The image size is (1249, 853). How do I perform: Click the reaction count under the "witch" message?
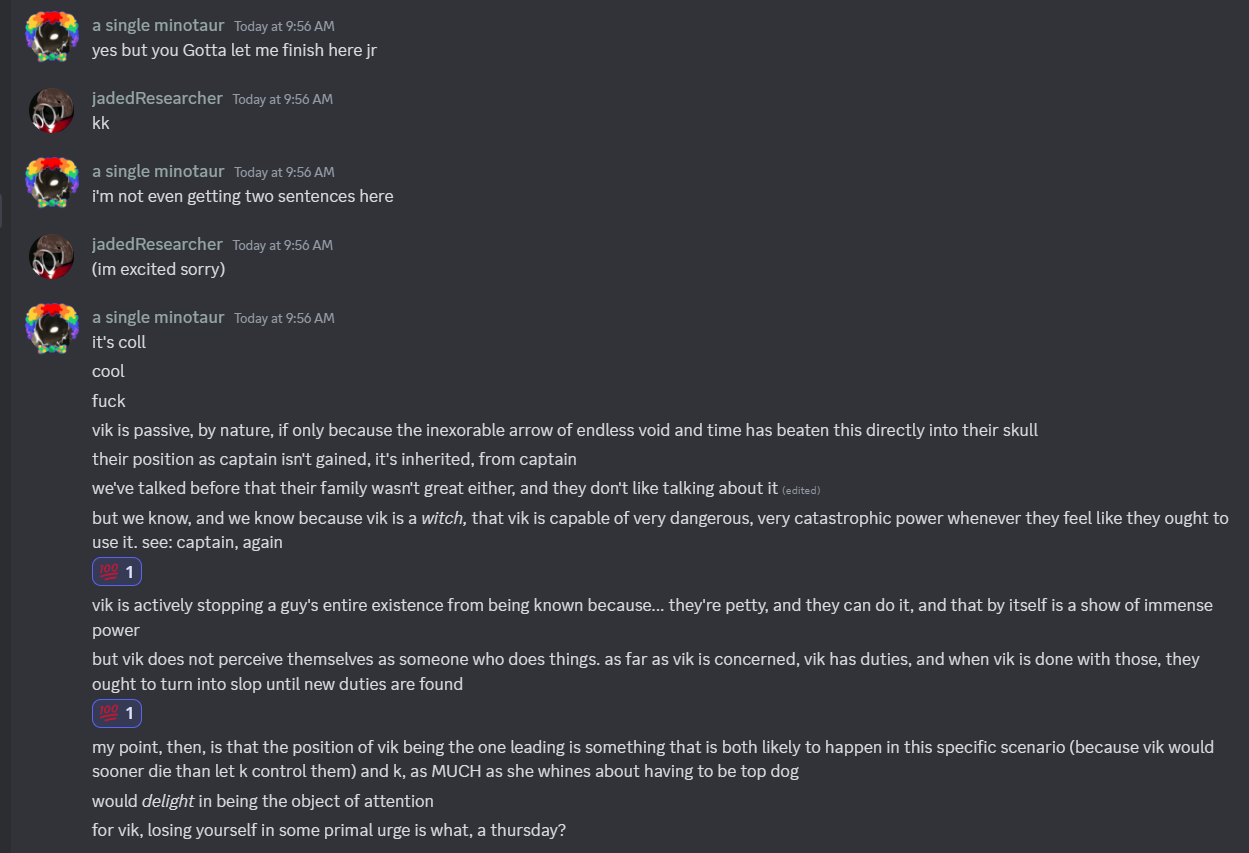(130, 572)
